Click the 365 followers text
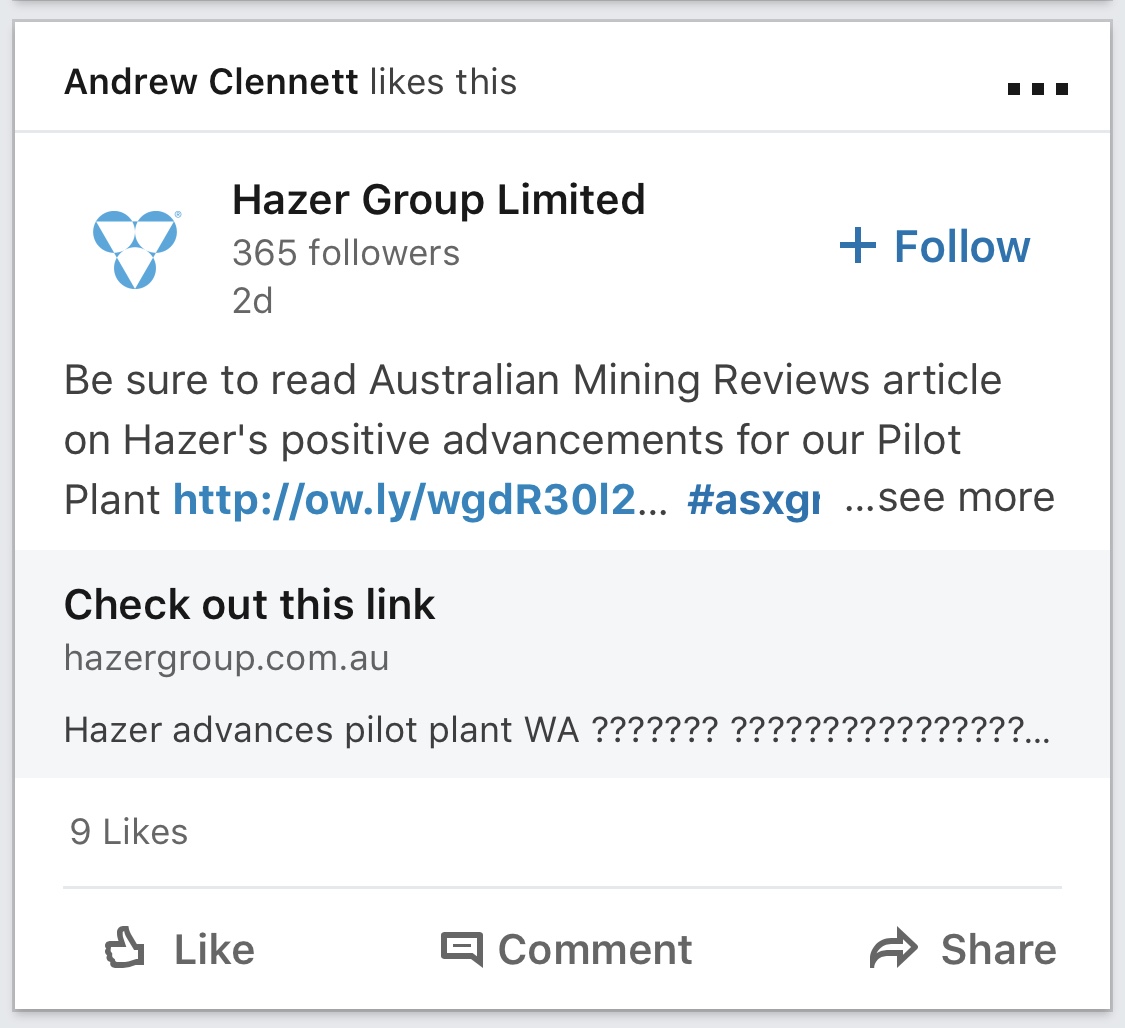The image size is (1125, 1028). point(346,253)
